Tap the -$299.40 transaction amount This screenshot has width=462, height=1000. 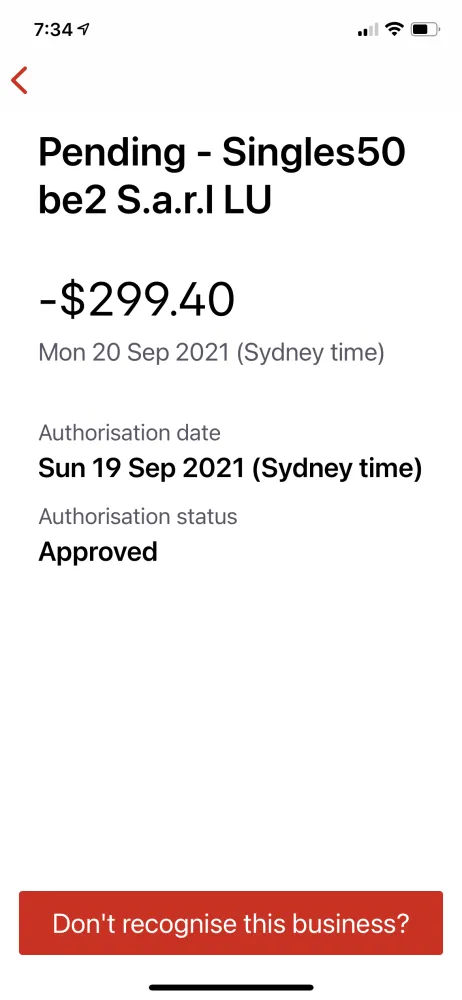click(137, 301)
